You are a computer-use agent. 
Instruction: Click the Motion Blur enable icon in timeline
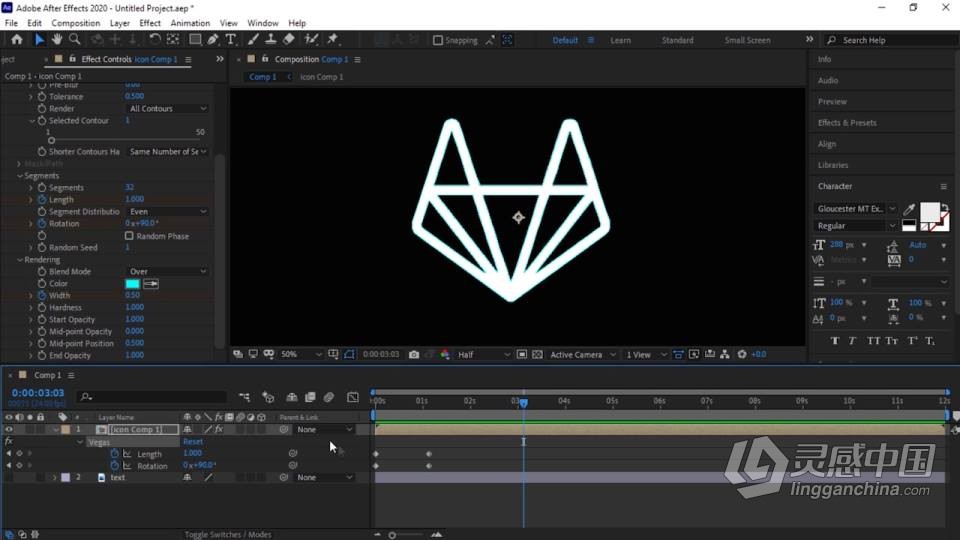[x=329, y=397]
